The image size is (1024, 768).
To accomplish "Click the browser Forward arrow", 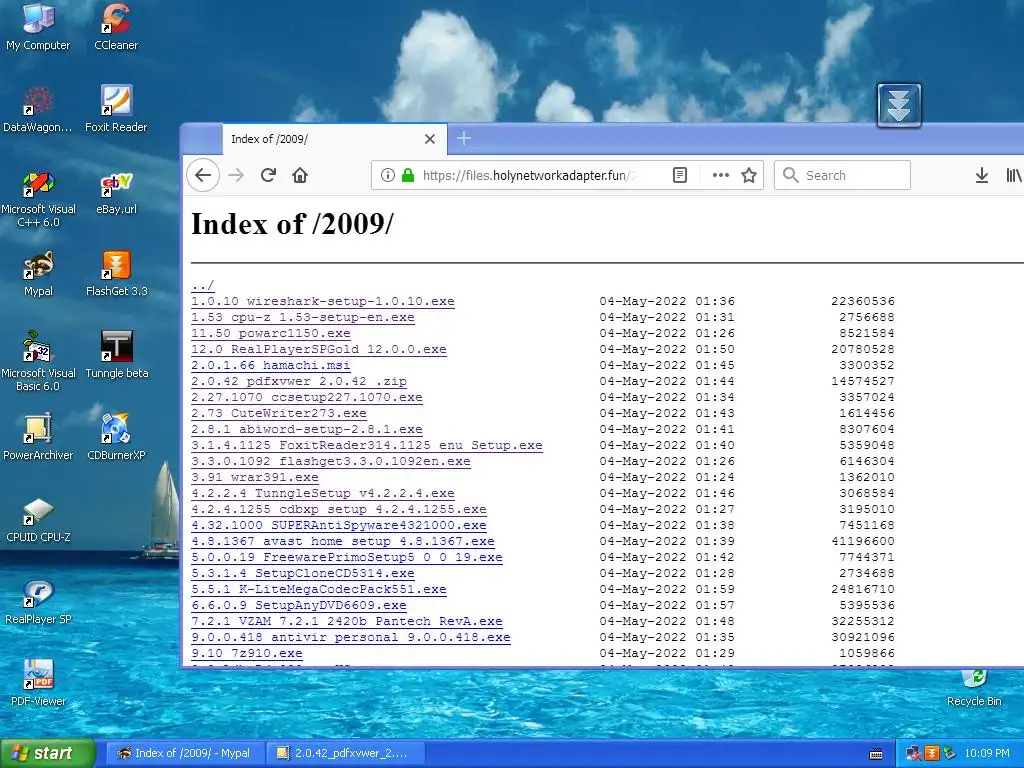I will [x=236, y=175].
